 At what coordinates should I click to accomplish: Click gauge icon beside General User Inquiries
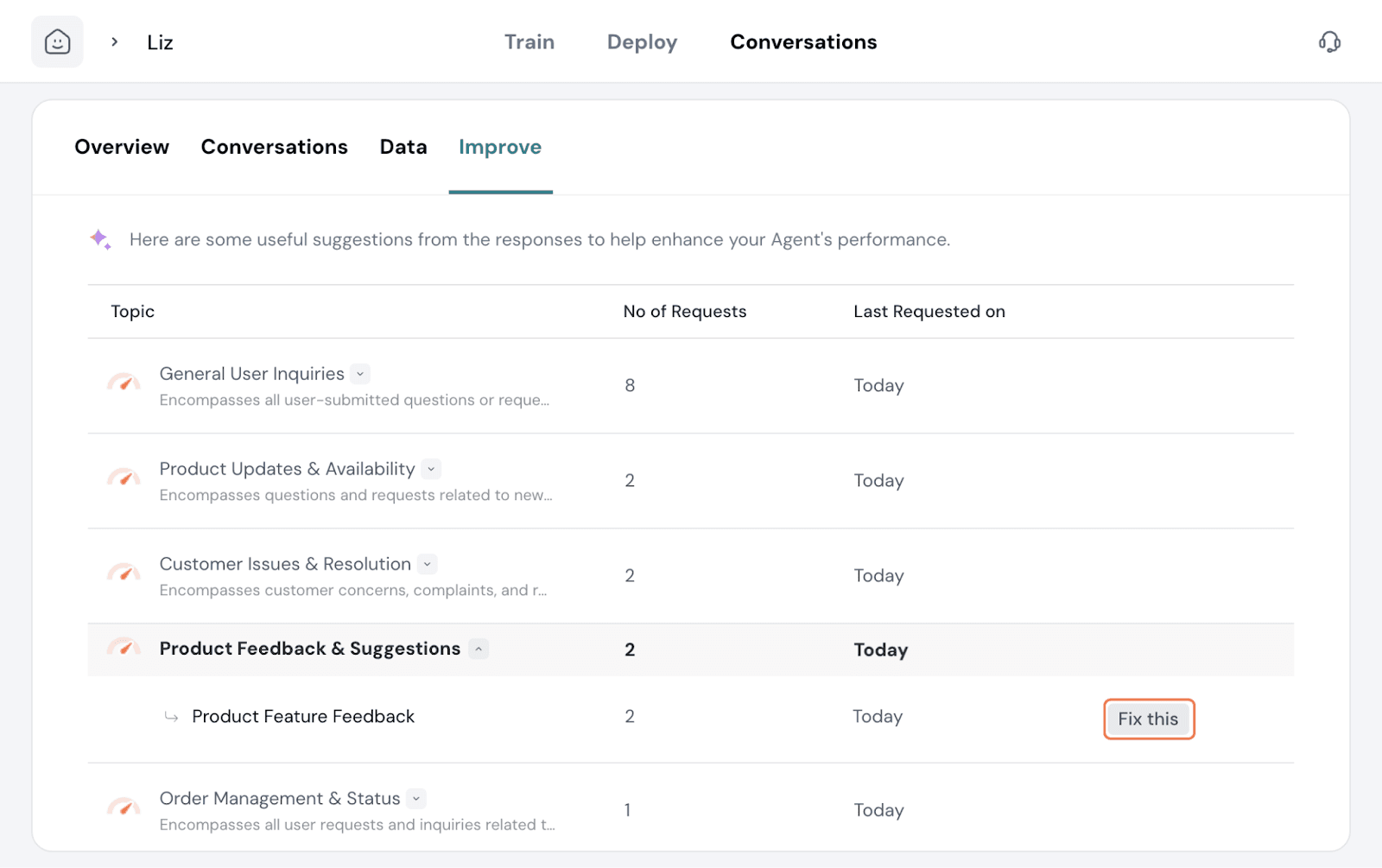click(x=124, y=382)
